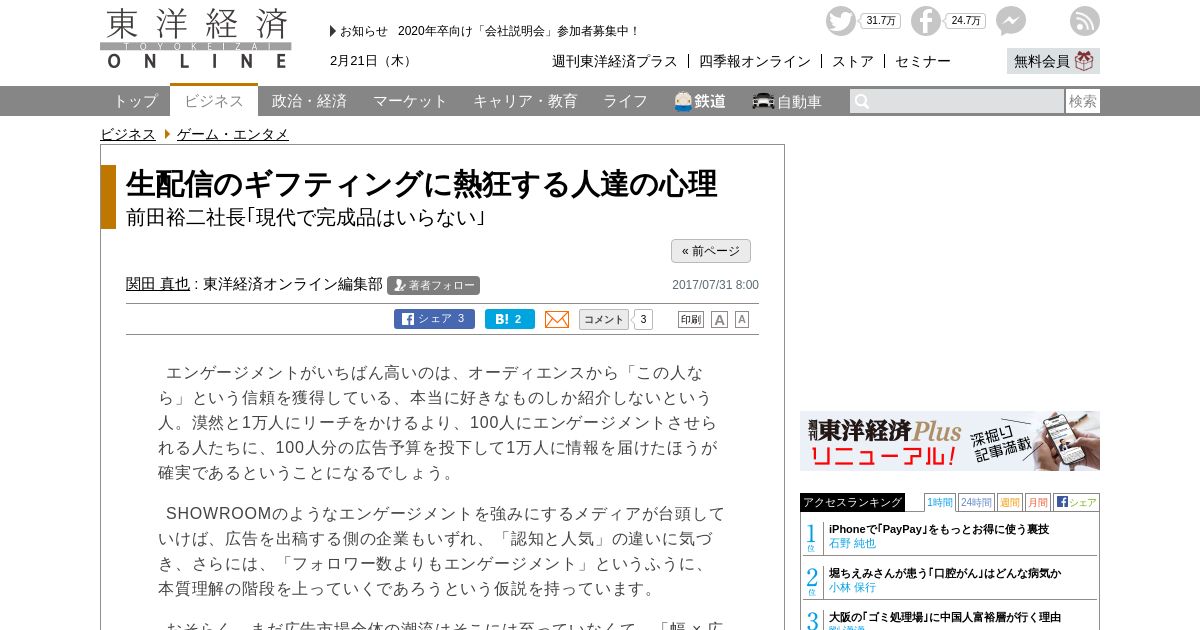
Task: Share article via Facebook シェア button
Action: click(x=434, y=319)
